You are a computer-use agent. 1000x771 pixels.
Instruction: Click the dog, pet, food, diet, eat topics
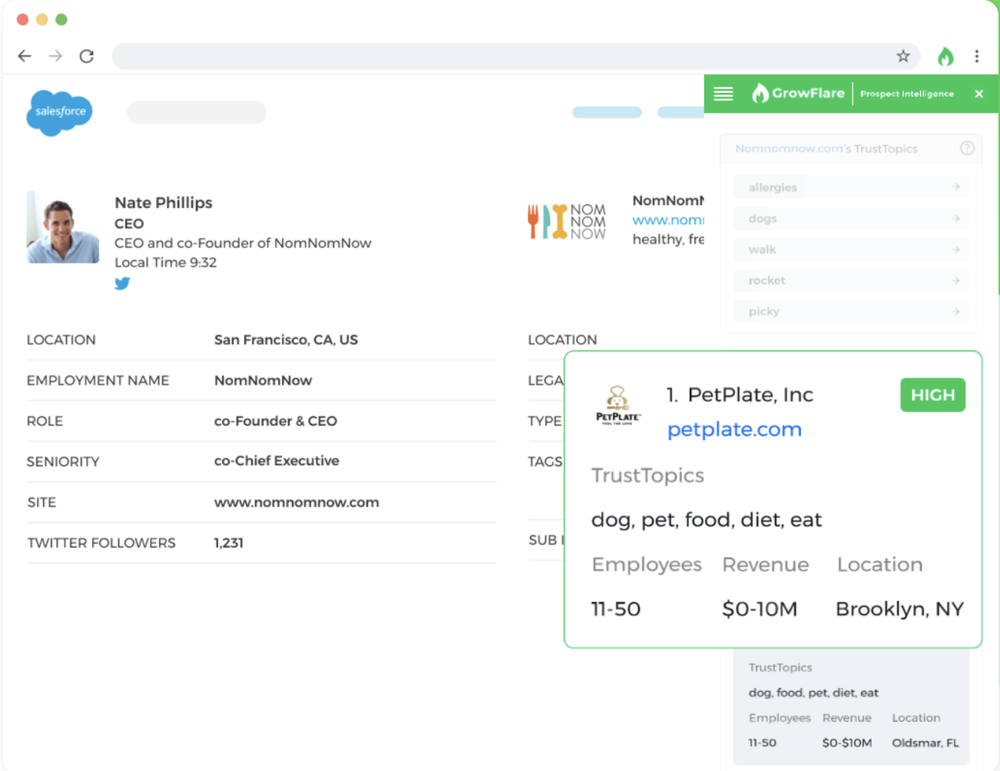(x=706, y=520)
